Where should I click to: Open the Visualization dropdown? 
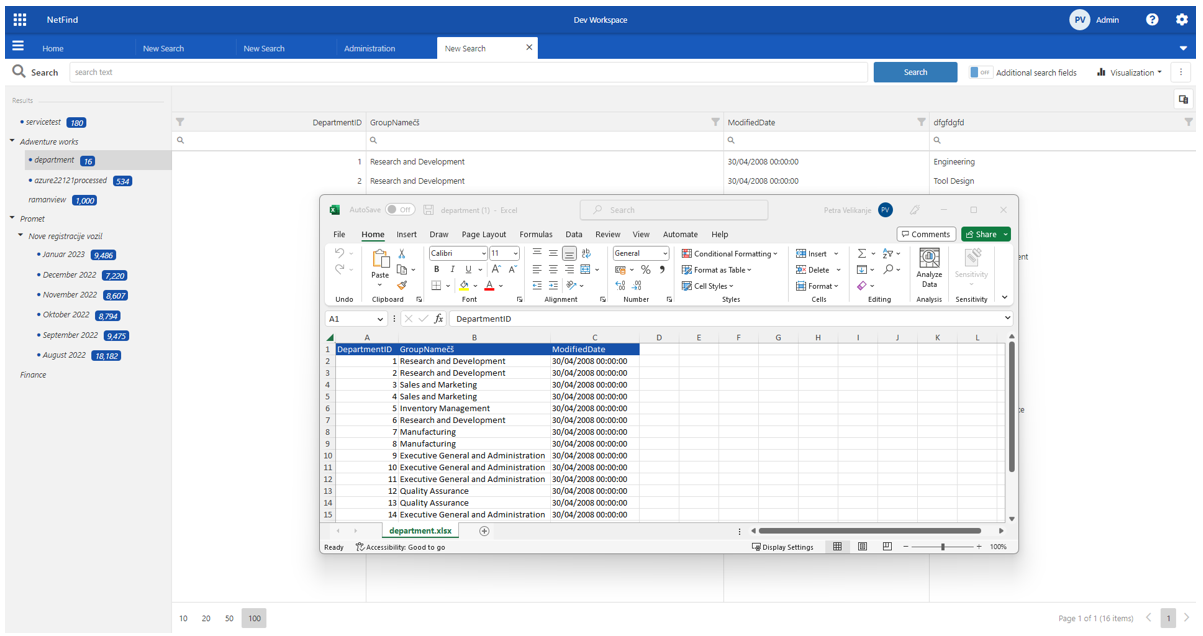pos(1130,72)
